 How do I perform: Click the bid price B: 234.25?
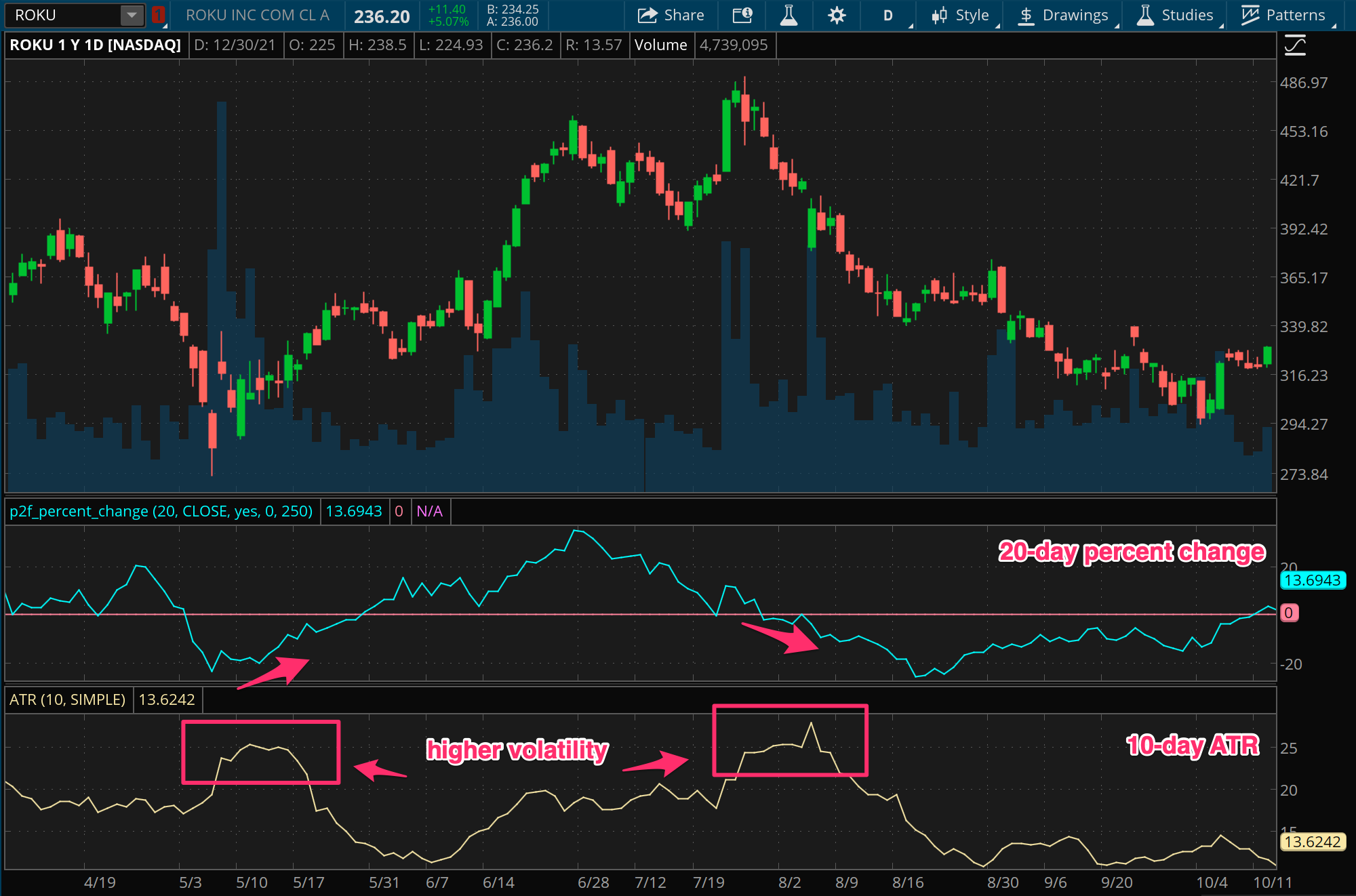[x=513, y=9]
